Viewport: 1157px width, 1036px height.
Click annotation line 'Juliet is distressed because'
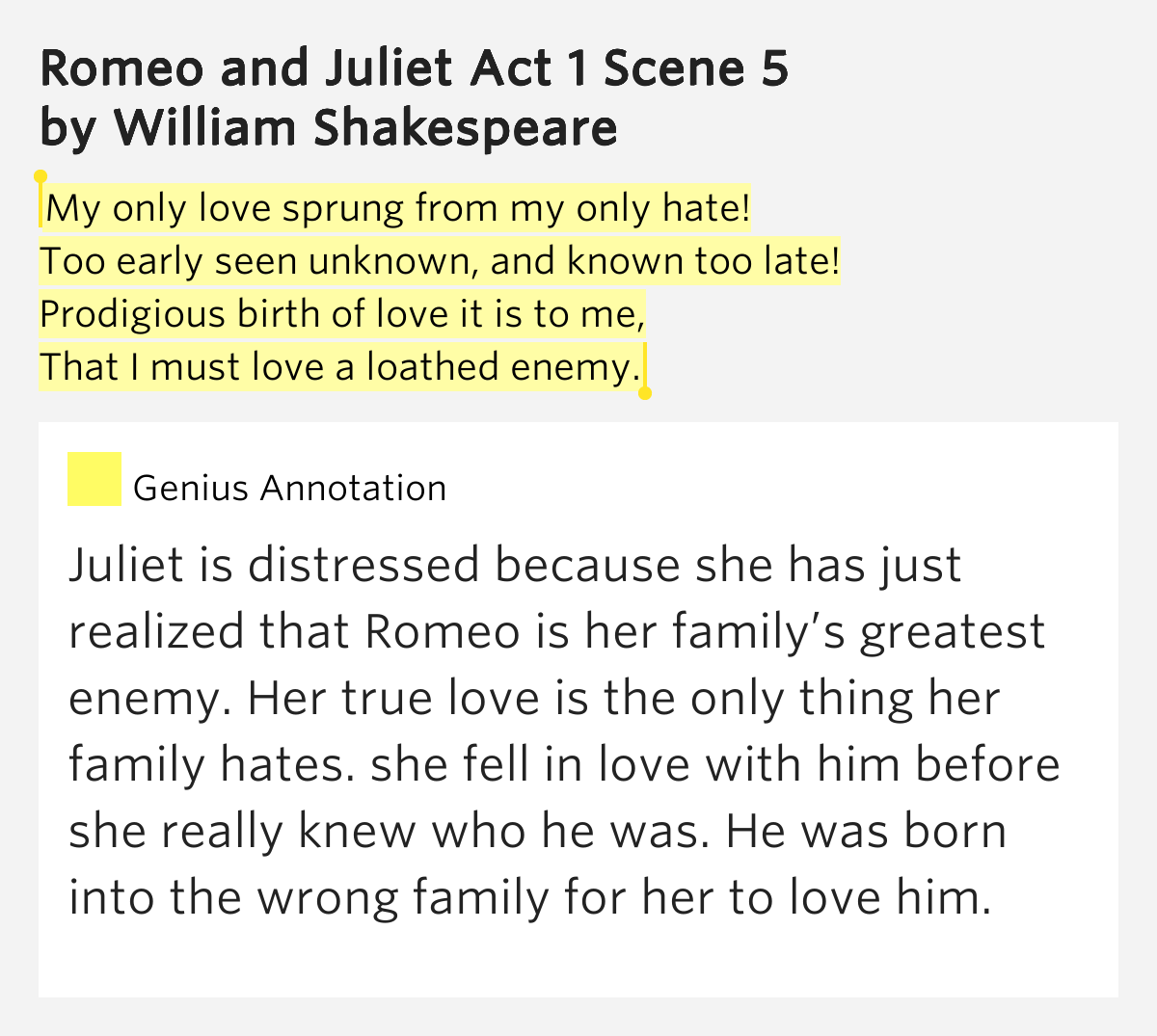click(x=516, y=566)
